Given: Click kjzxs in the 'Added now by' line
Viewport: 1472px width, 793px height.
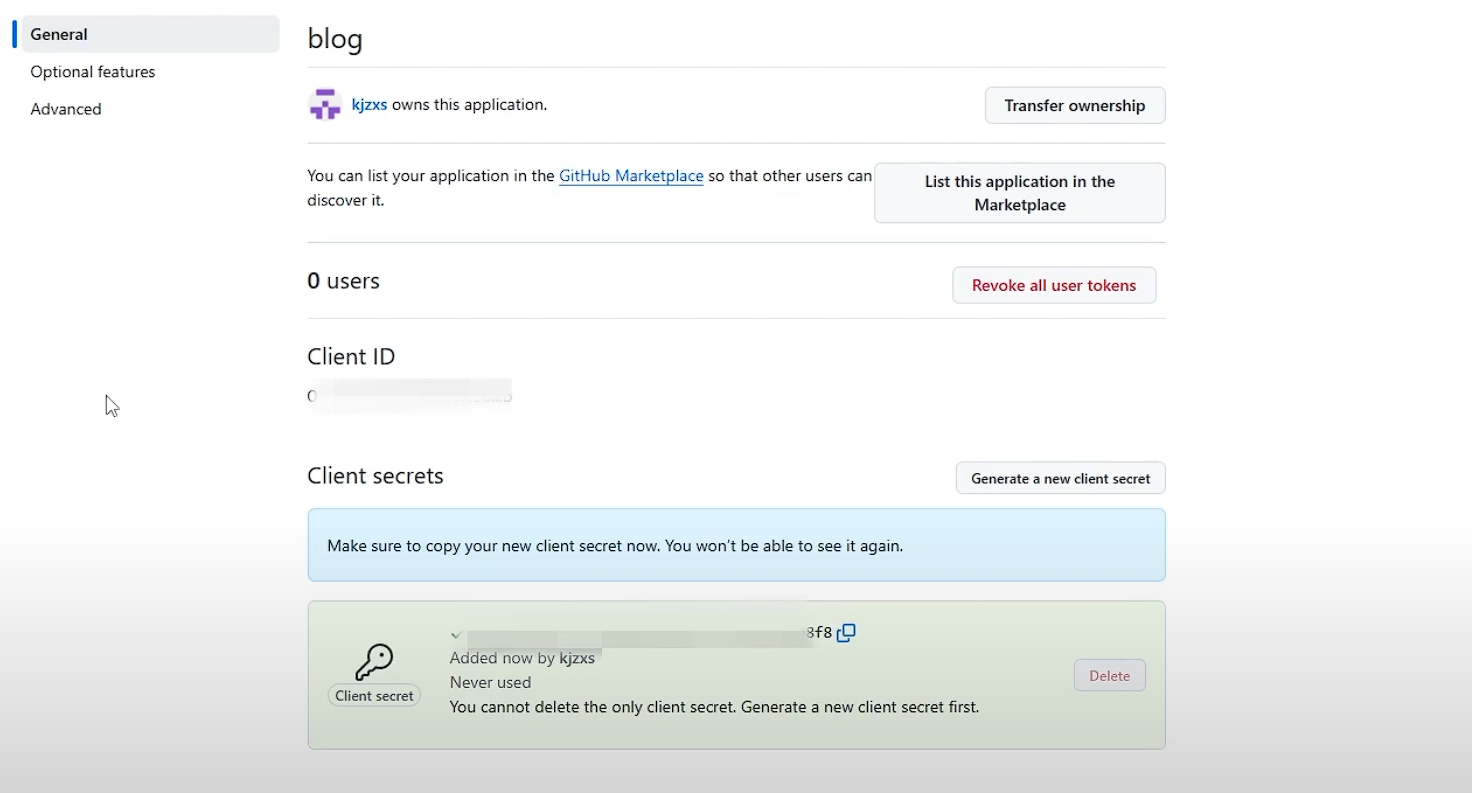Looking at the screenshot, I should (x=577, y=658).
